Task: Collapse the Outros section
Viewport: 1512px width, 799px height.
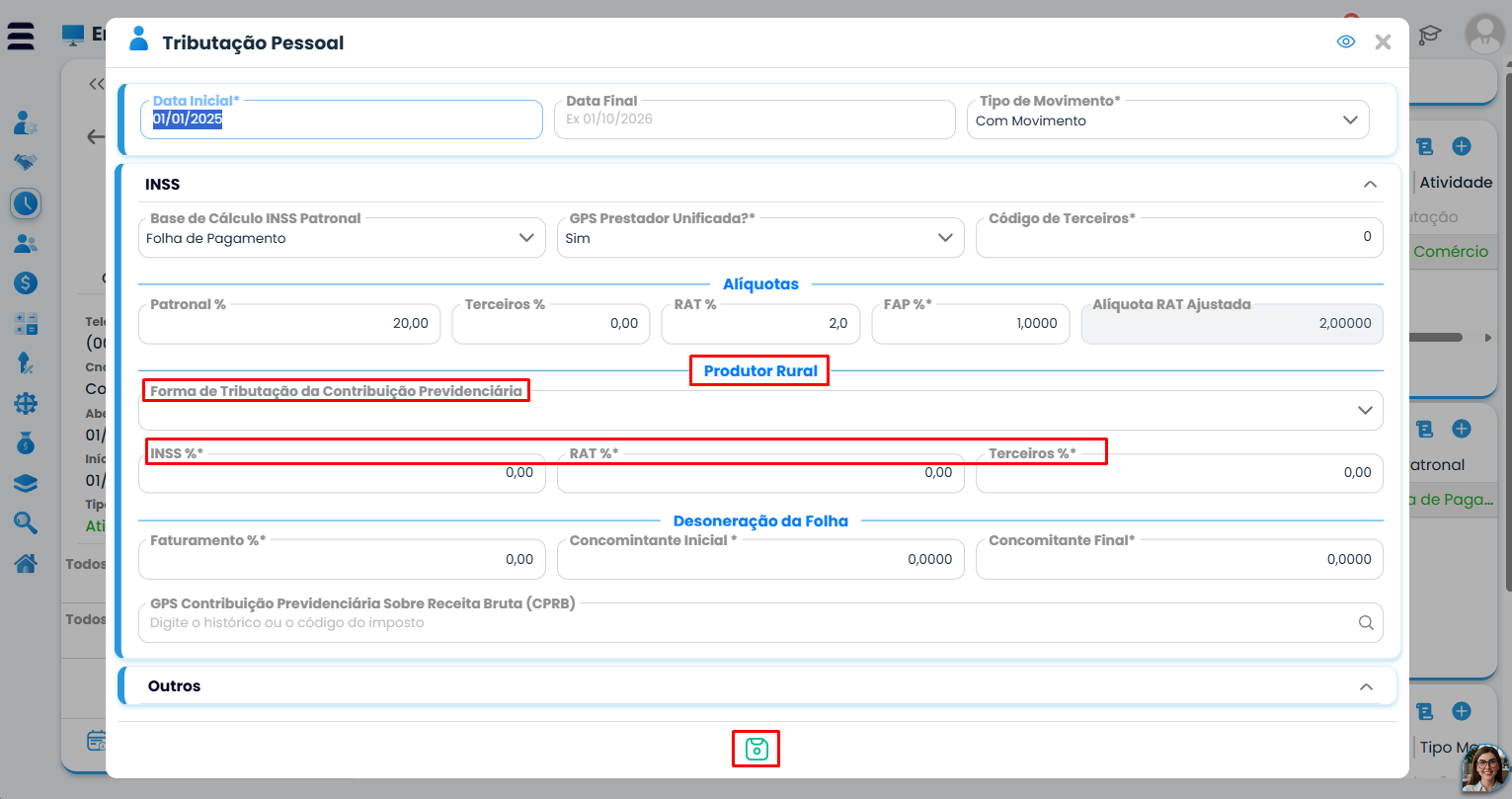Action: (1366, 686)
